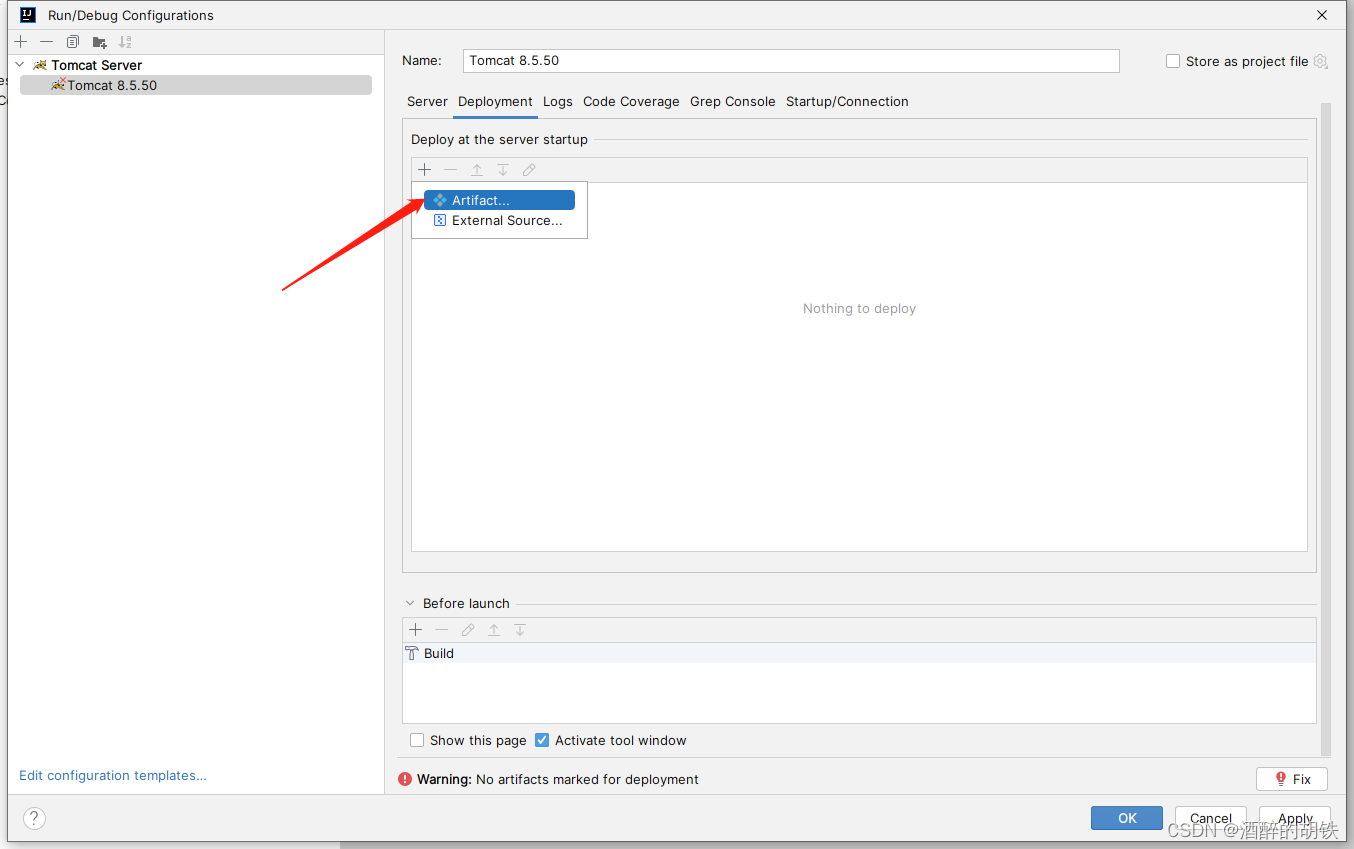Enable Store as project file checkbox
The image size is (1354, 849).
(x=1173, y=61)
